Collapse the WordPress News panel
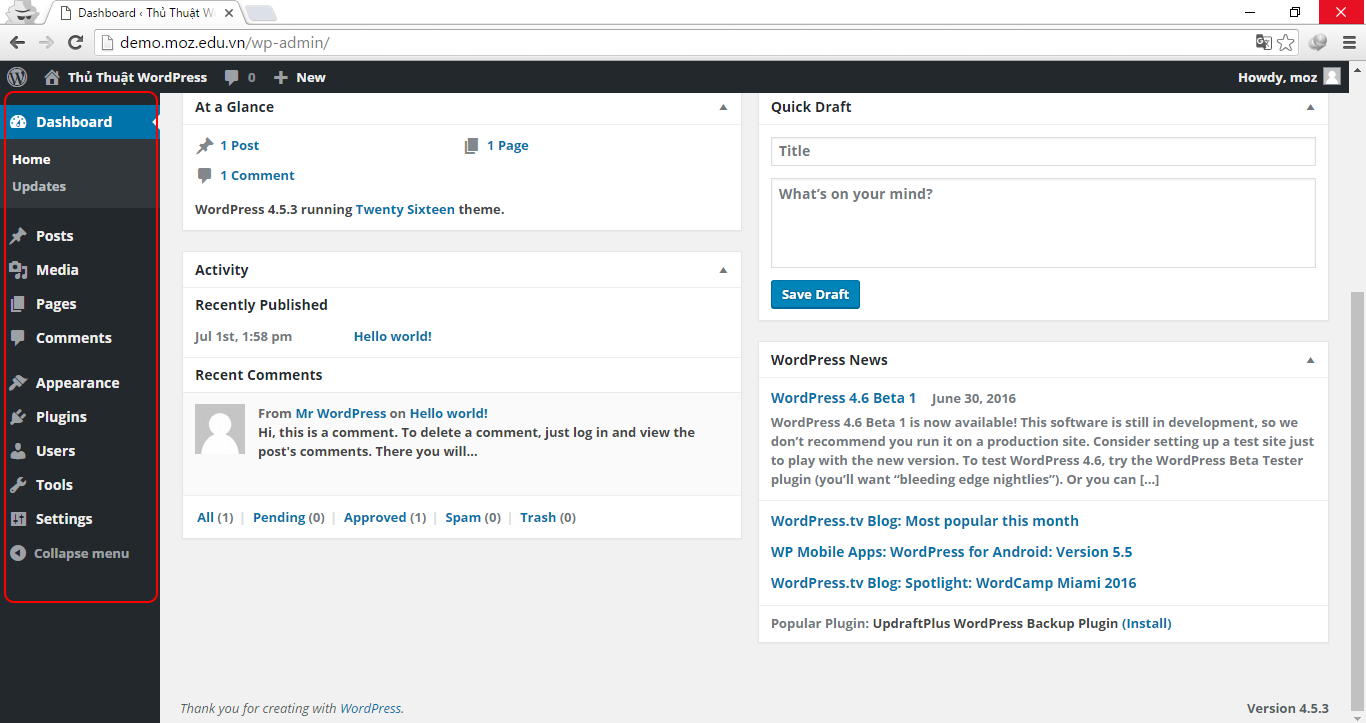This screenshot has width=1366, height=723. 1311,360
